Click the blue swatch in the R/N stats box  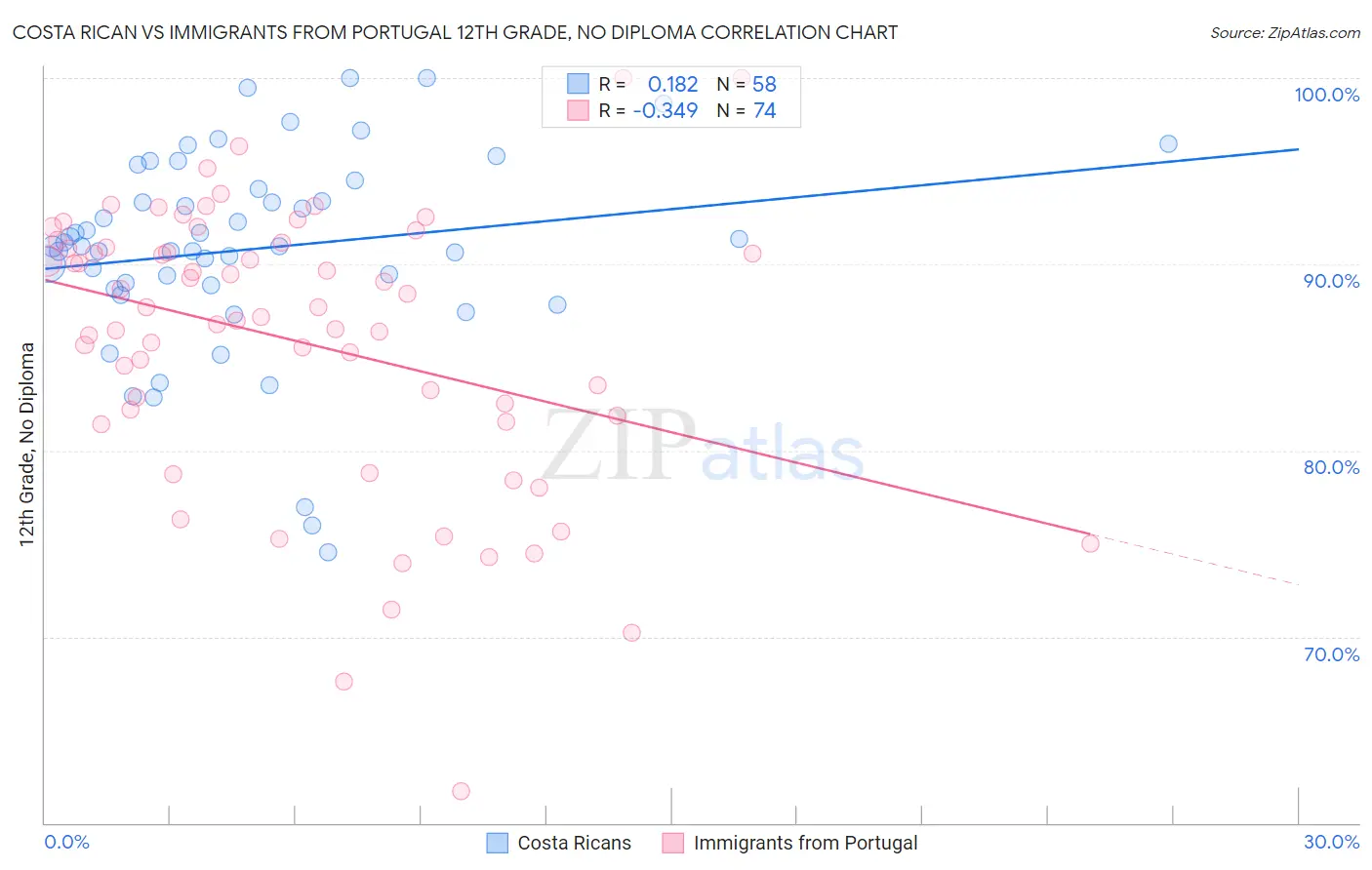579,84
